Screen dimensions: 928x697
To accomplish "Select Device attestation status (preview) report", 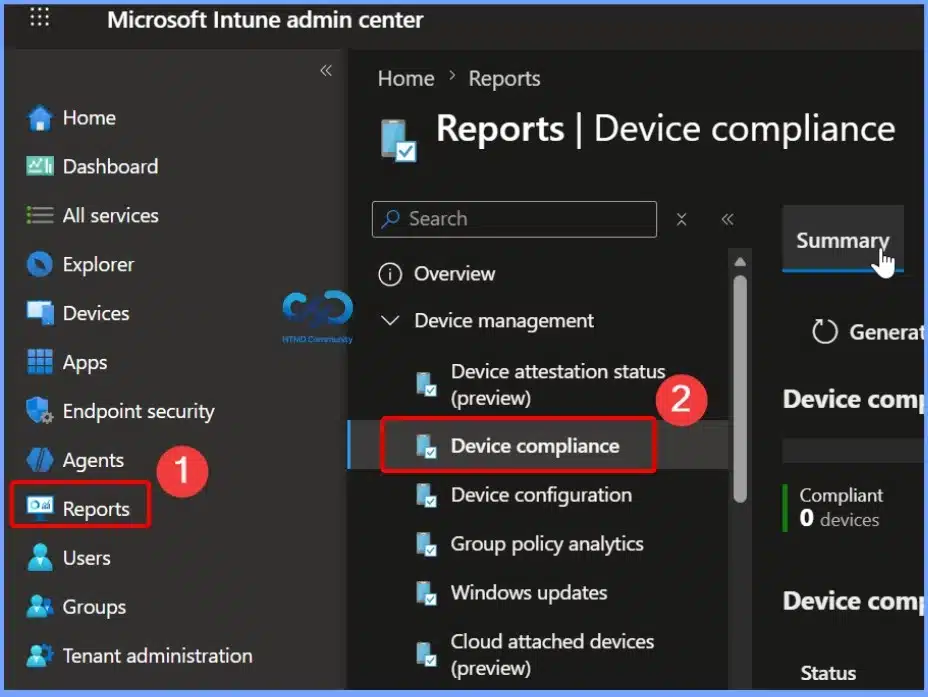I will click(558, 385).
